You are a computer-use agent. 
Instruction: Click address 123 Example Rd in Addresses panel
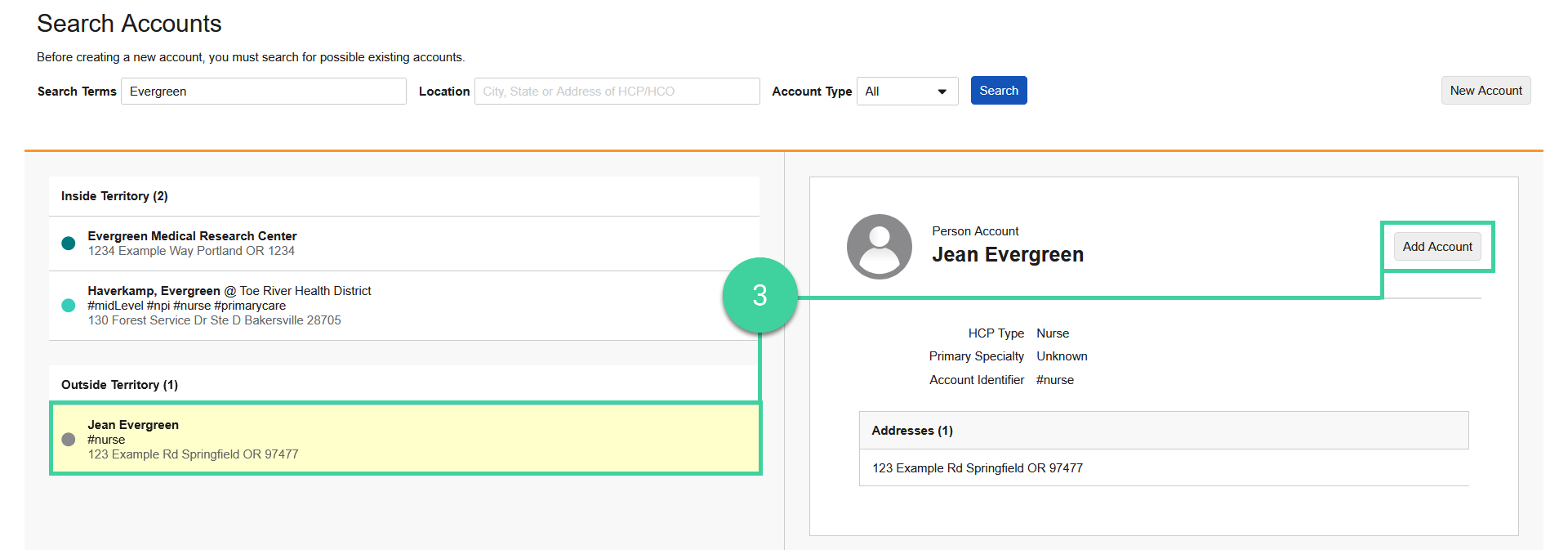click(978, 468)
